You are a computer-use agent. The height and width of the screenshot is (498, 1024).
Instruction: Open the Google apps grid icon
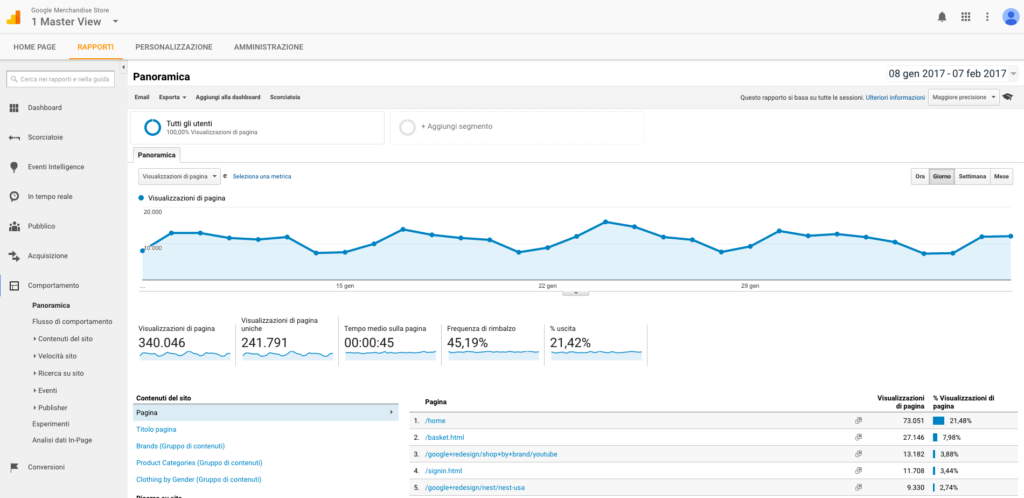pyautogui.click(x=965, y=16)
